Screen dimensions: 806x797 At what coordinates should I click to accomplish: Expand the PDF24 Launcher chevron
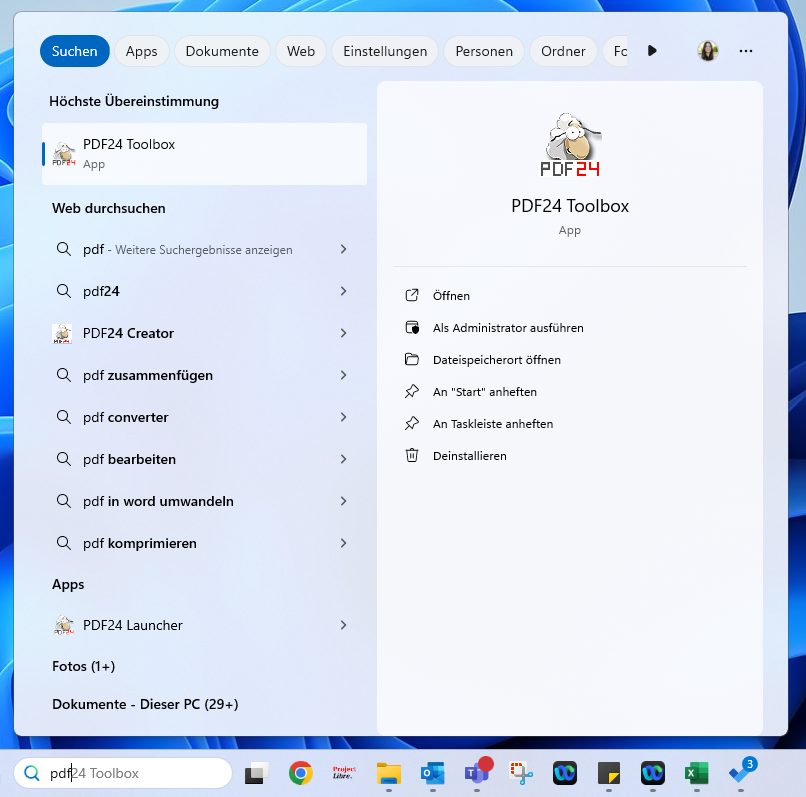tap(343, 625)
